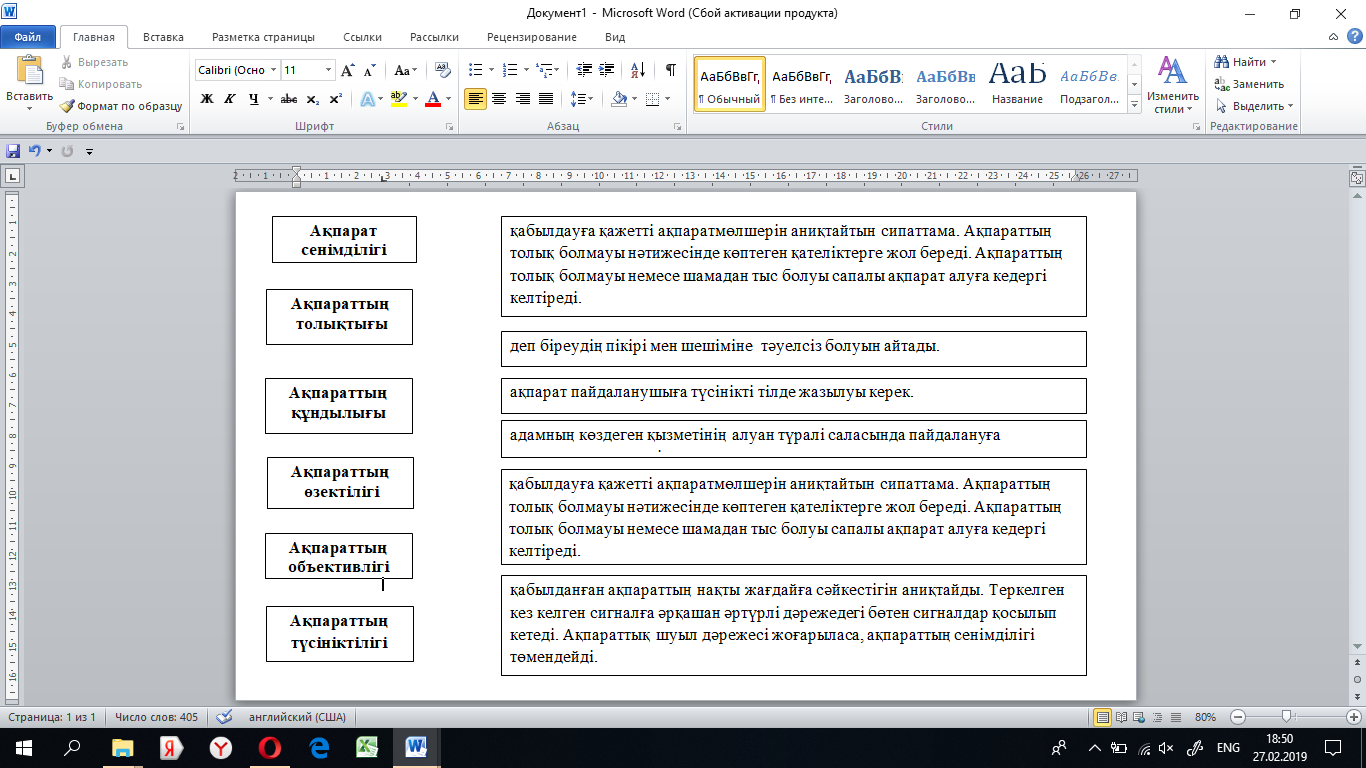This screenshot has width=1366, height=768.
Task: Sort text with the A-Я sort icon
Action: [x=636, y=70]
